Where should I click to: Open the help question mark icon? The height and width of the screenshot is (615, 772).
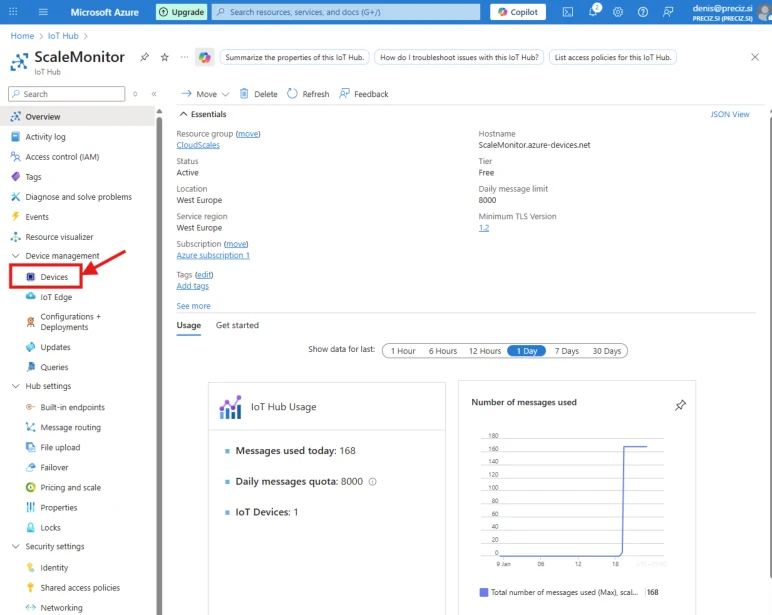pyautogui.click(x=643, y=12)
